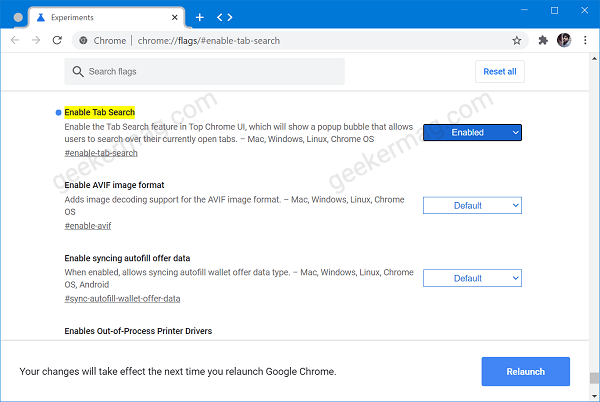The image size is (600, 402).
Task: Click the Enable Tab Search heading
Action: pos(99,112)
